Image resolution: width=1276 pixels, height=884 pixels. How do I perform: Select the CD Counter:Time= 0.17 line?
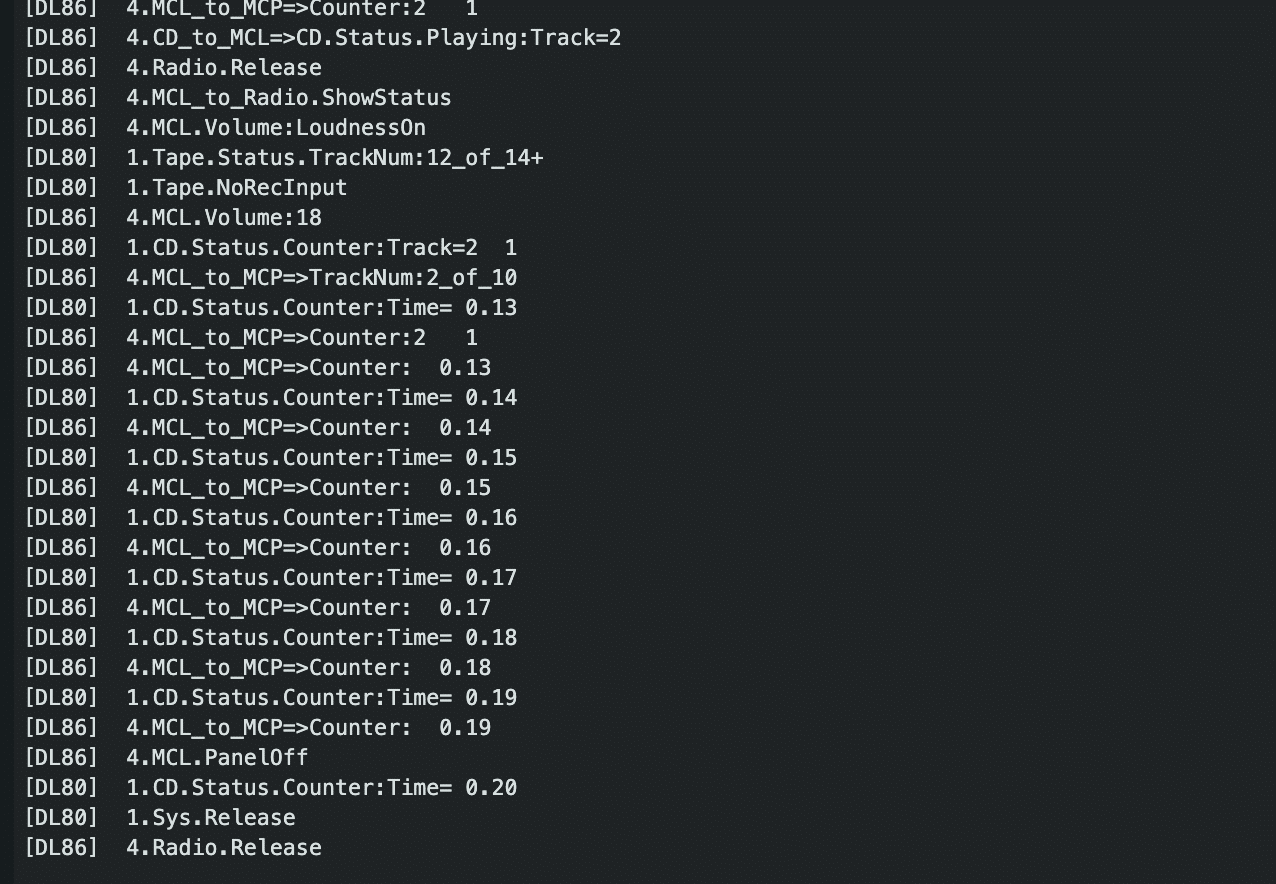[x=270, y=578]
